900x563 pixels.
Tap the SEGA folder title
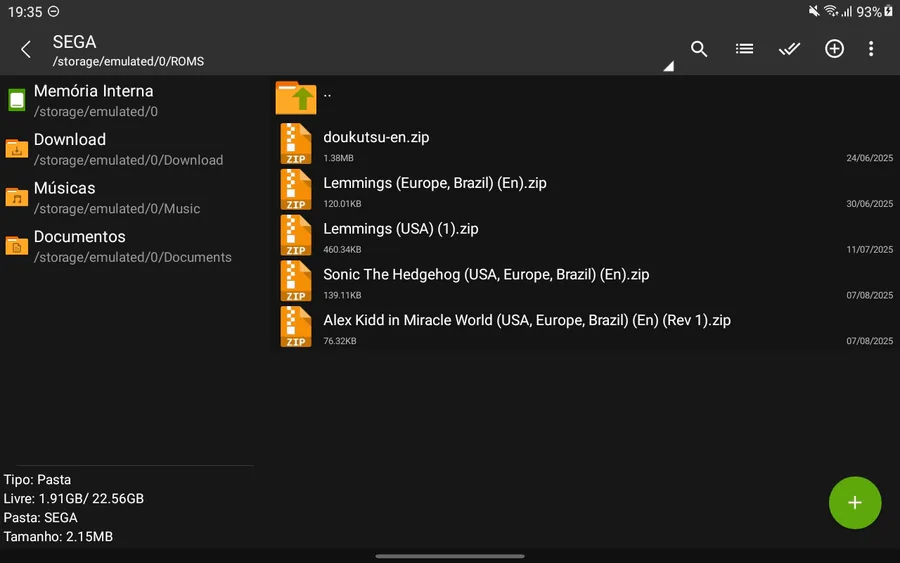75,42
